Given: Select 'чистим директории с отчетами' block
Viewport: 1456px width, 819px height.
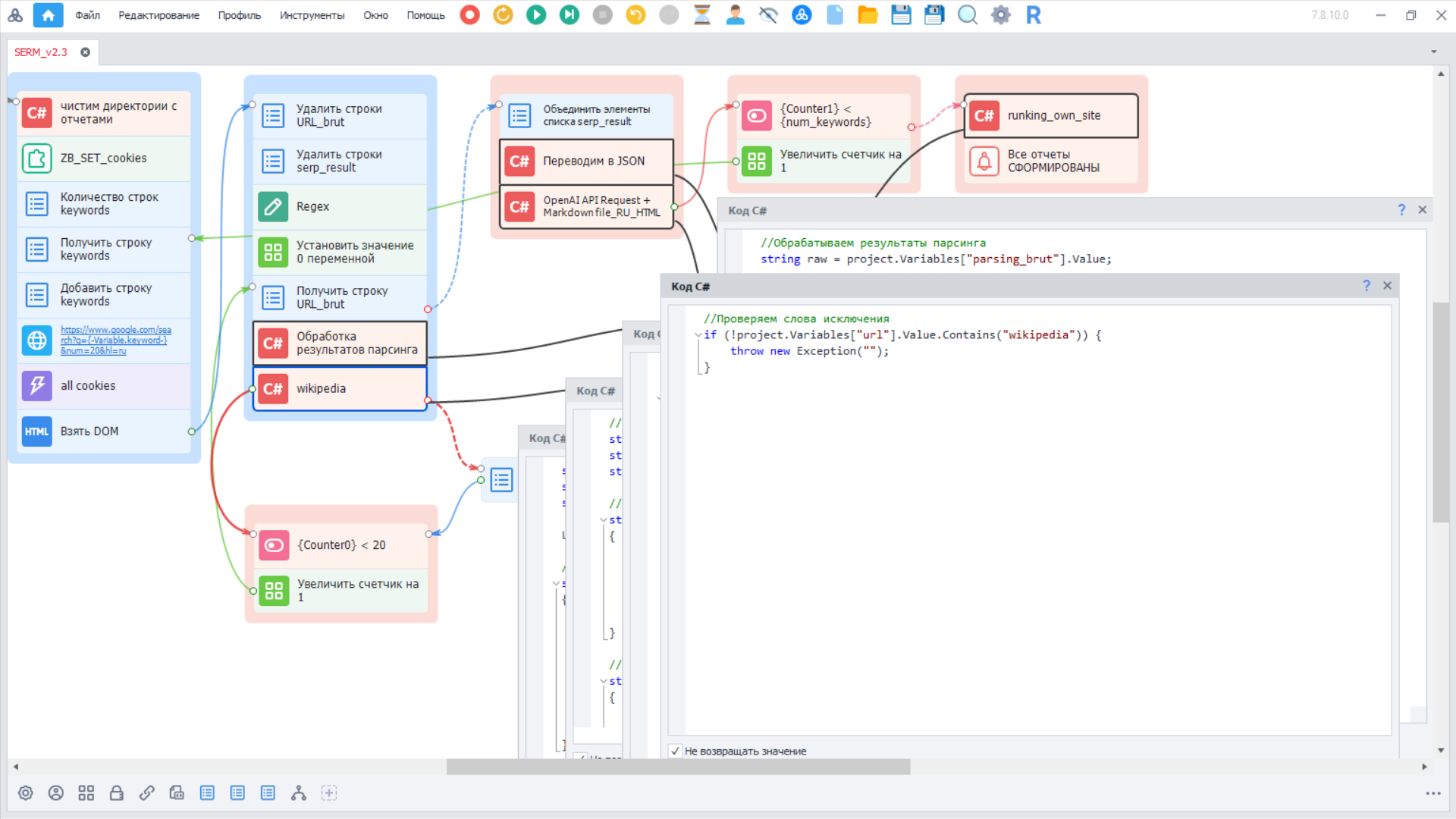Looking at the screenshot, I should 104,113.
